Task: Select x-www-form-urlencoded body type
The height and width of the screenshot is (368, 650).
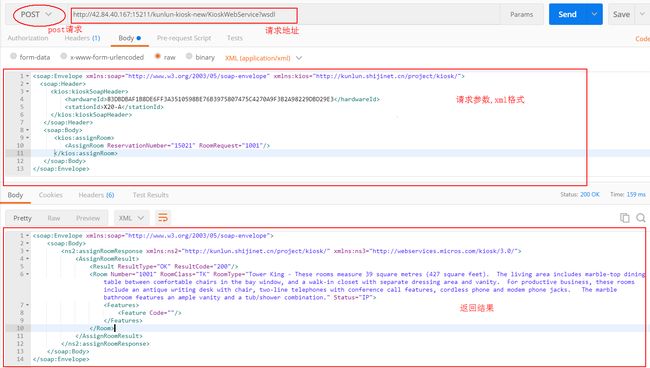Action: click(x=102, y=57)
